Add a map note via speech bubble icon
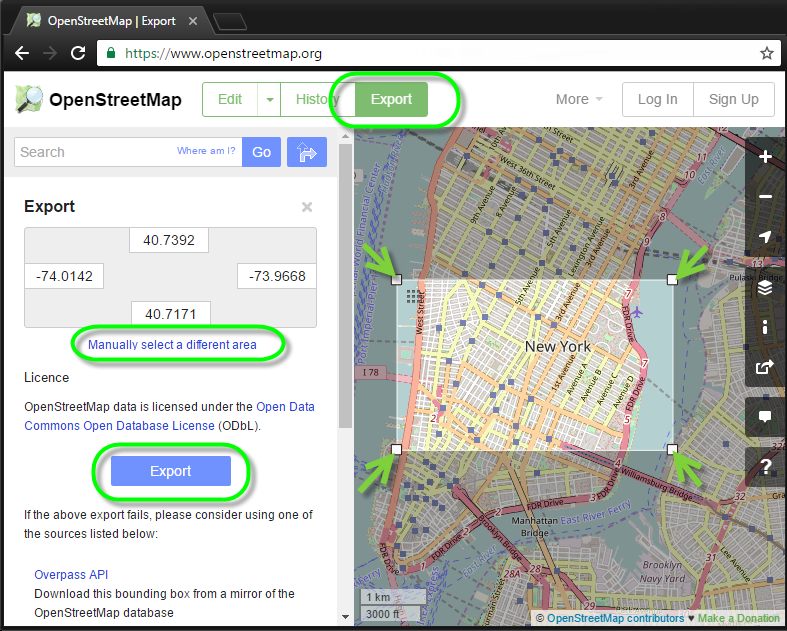Viewport: 787px width, 631px height. (x=765, y=417)
